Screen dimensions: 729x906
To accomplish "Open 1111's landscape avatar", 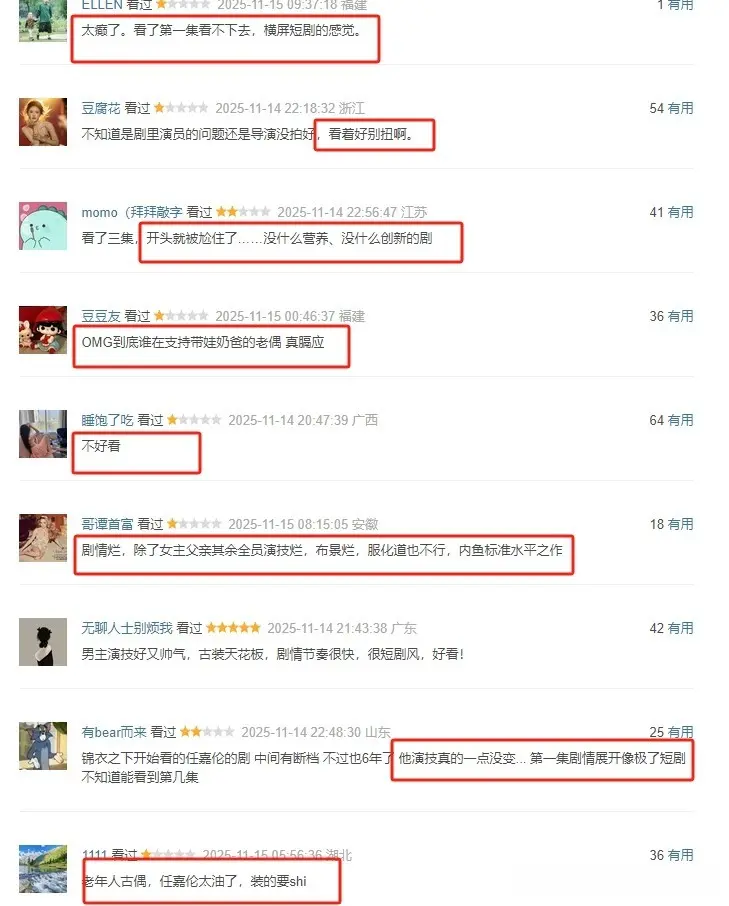I will (x=43, y=869).
